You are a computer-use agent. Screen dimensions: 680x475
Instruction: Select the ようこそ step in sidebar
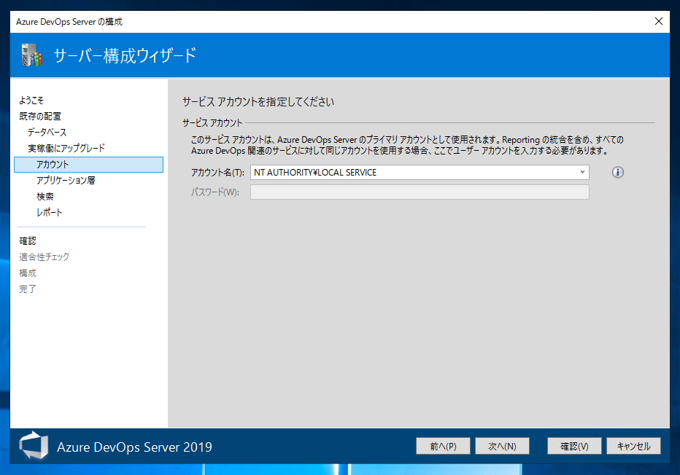(31, 100)
